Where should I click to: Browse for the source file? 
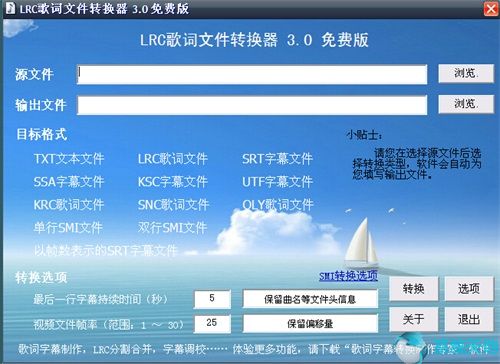[466, 73]
